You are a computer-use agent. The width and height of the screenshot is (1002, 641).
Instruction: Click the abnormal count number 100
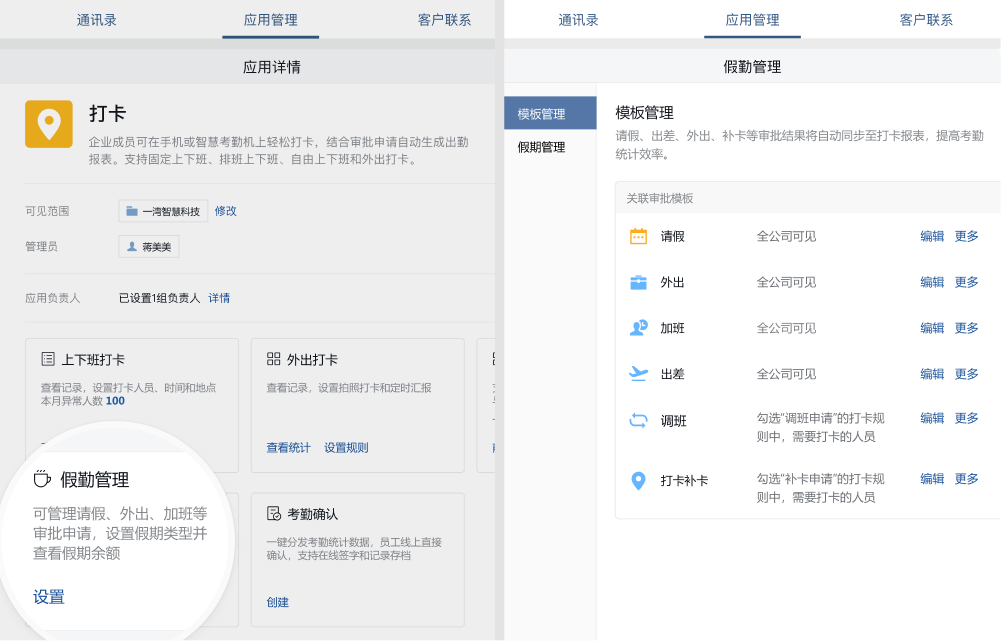point(115,401)
